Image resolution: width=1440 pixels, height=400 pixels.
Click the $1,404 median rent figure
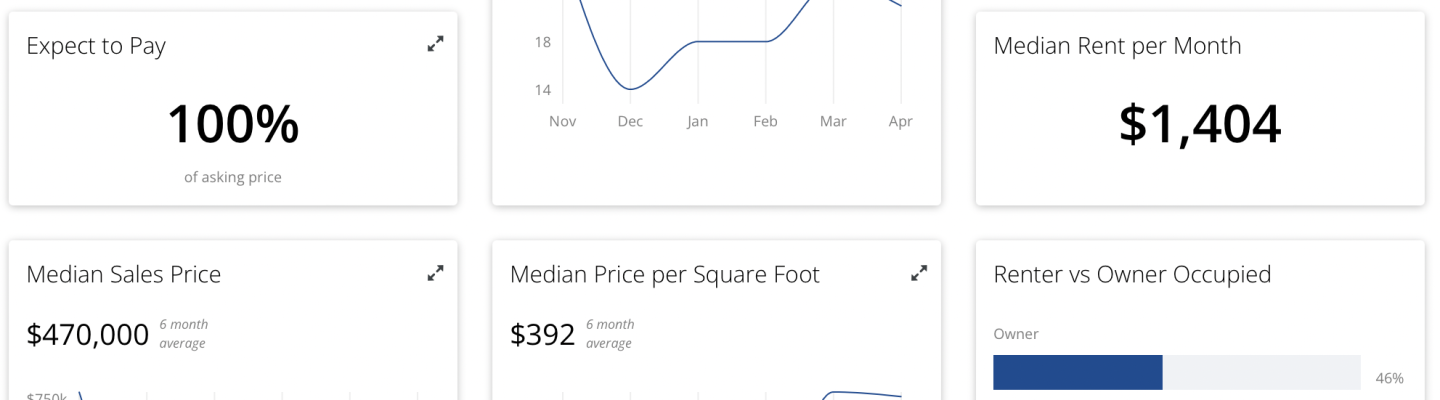[1200, 125]
